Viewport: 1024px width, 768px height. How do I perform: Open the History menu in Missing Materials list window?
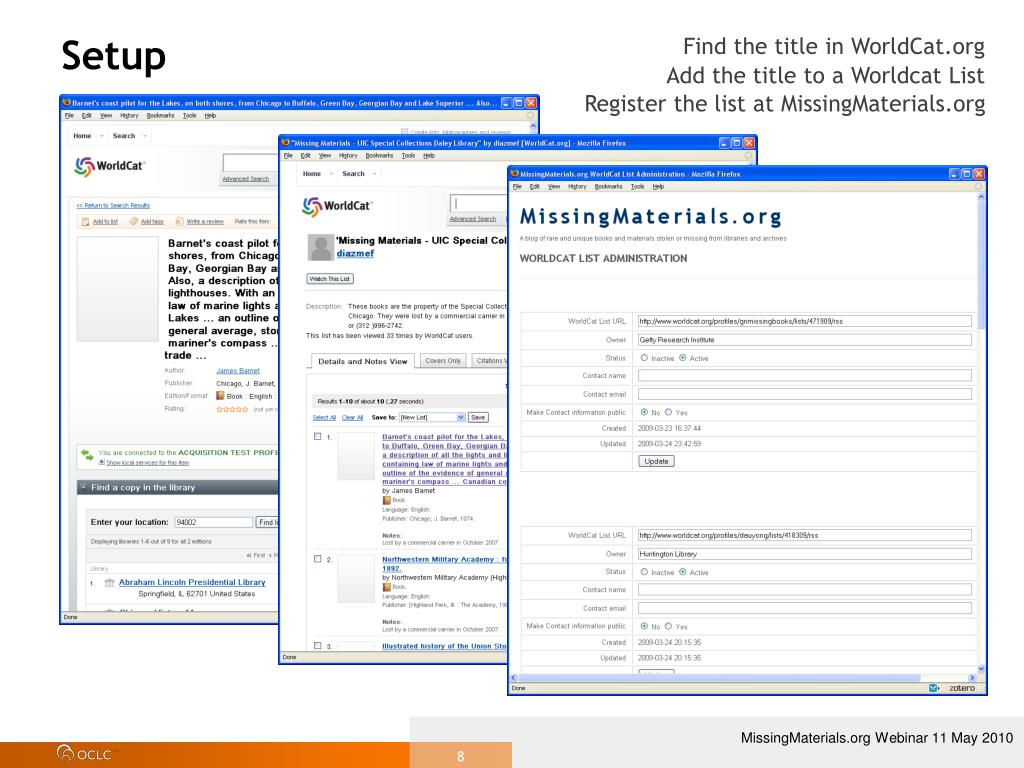click(x=348, y=155)
